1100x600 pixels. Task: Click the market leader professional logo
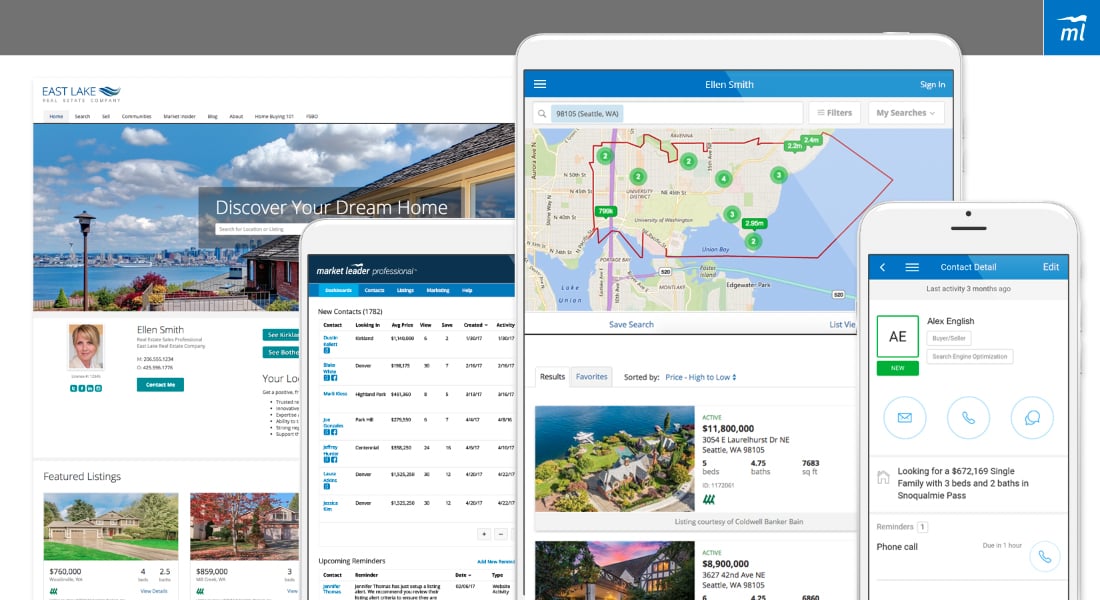coord(365,271)
